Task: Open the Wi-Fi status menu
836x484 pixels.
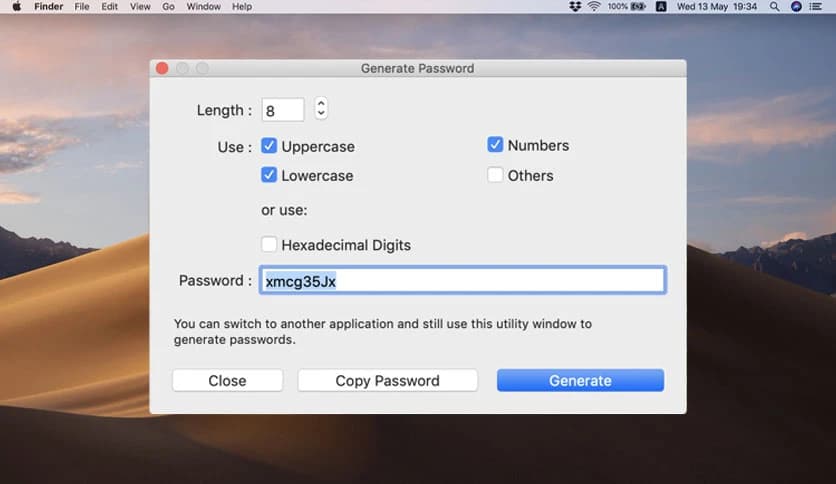Action: pyautogui.click(x=593, y=6)
